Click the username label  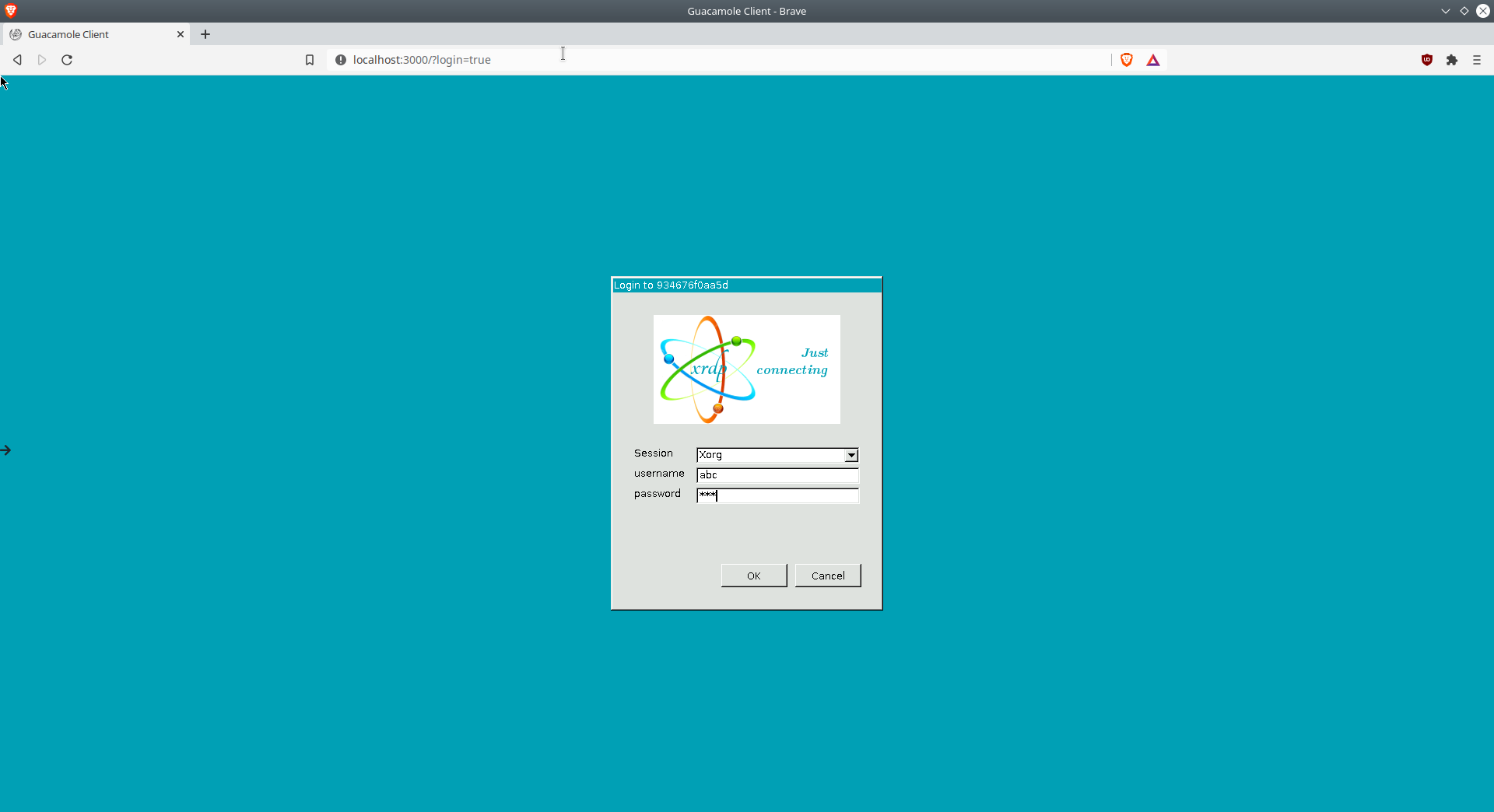[659, 474]
